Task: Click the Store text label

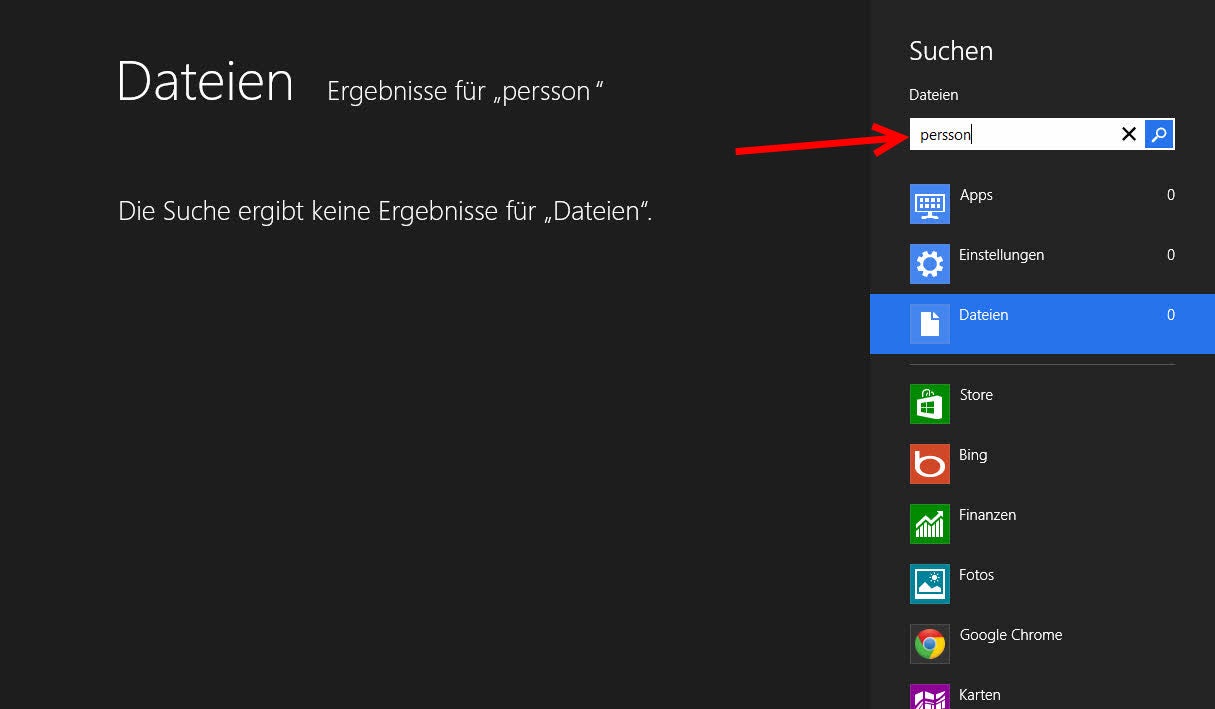Action: [x=976, y=395]
